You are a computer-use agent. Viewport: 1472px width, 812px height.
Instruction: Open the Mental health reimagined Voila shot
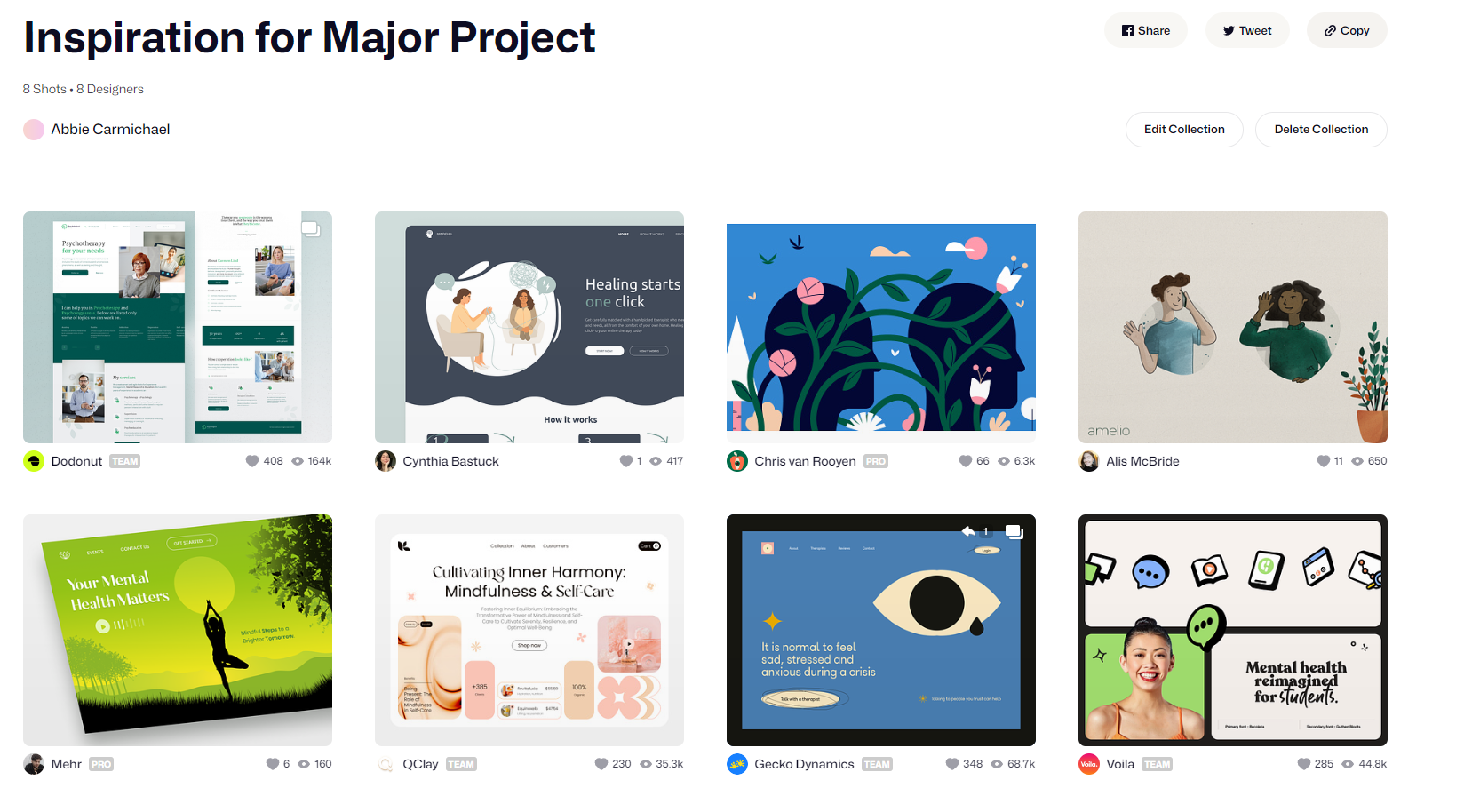(1233, 630)
